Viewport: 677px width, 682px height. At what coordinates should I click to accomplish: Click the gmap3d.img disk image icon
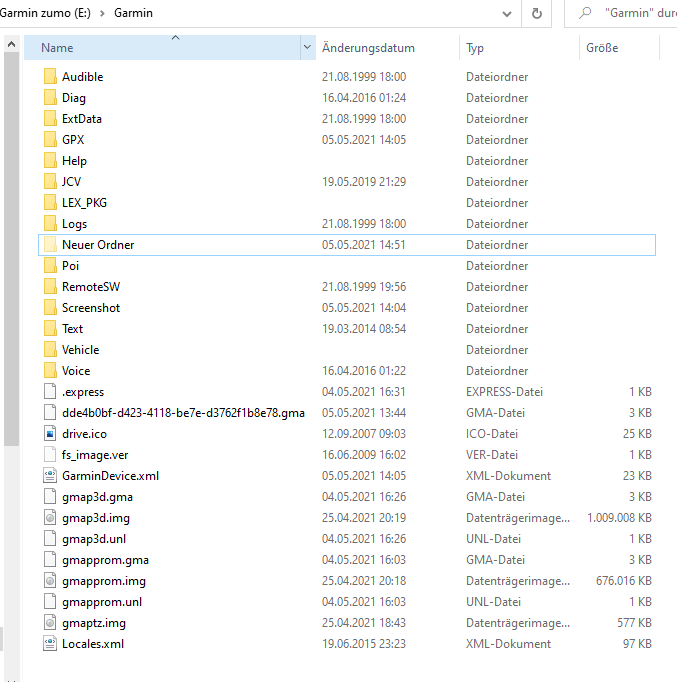pos(50,518)
